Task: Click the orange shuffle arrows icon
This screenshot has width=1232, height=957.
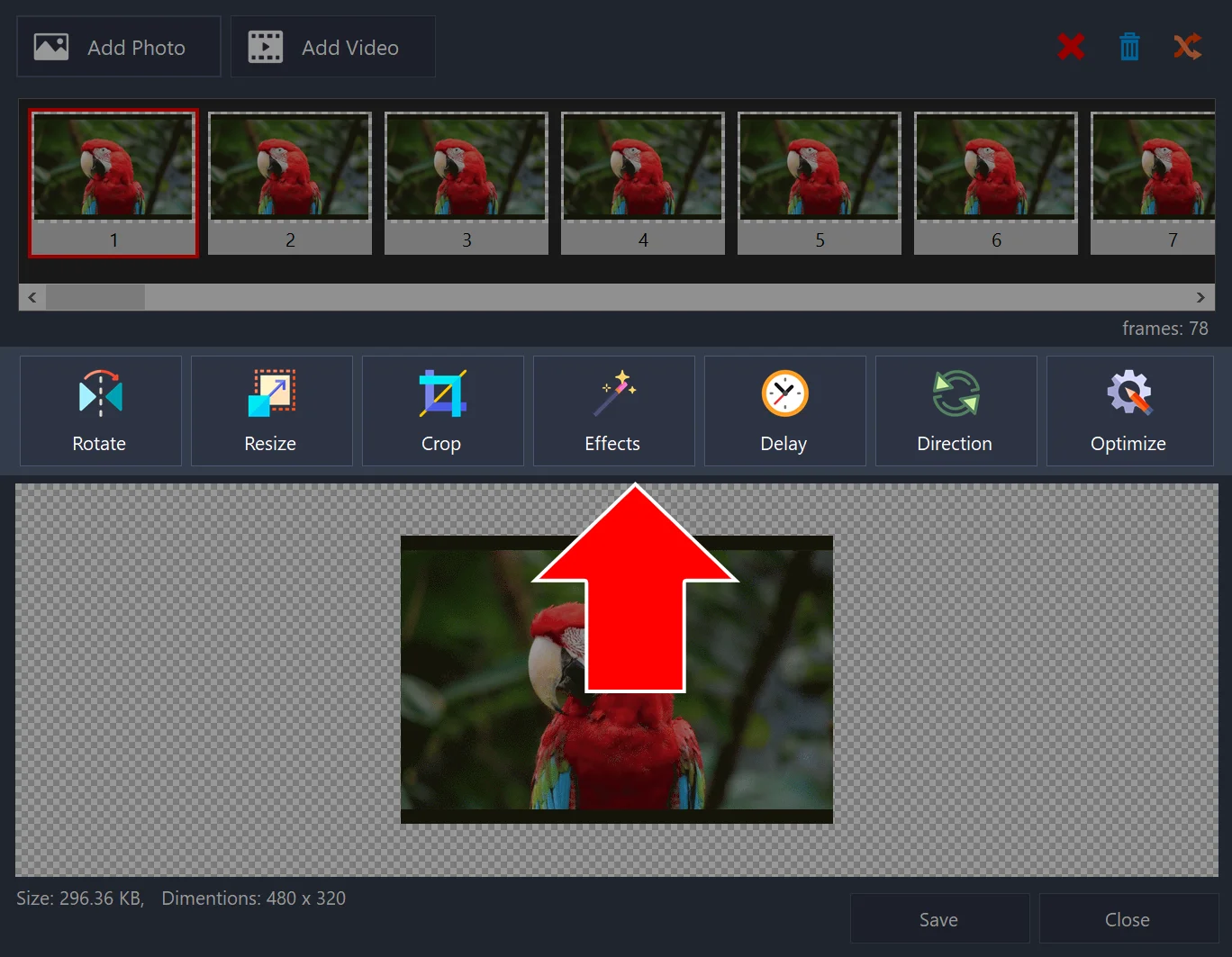Action: [x=1188, y=47]
